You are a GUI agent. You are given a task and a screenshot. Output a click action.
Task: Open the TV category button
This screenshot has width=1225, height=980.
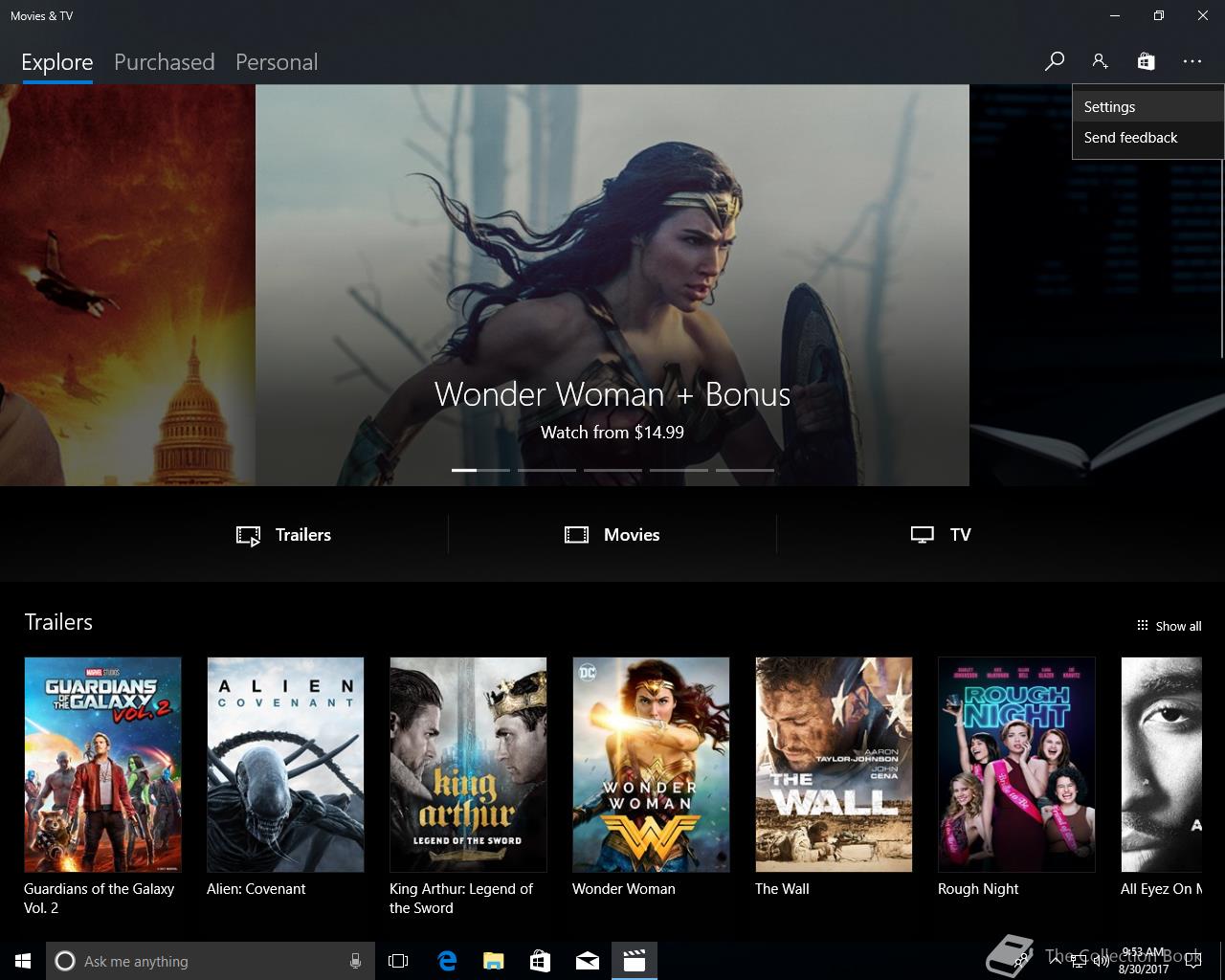click(941, 535)
